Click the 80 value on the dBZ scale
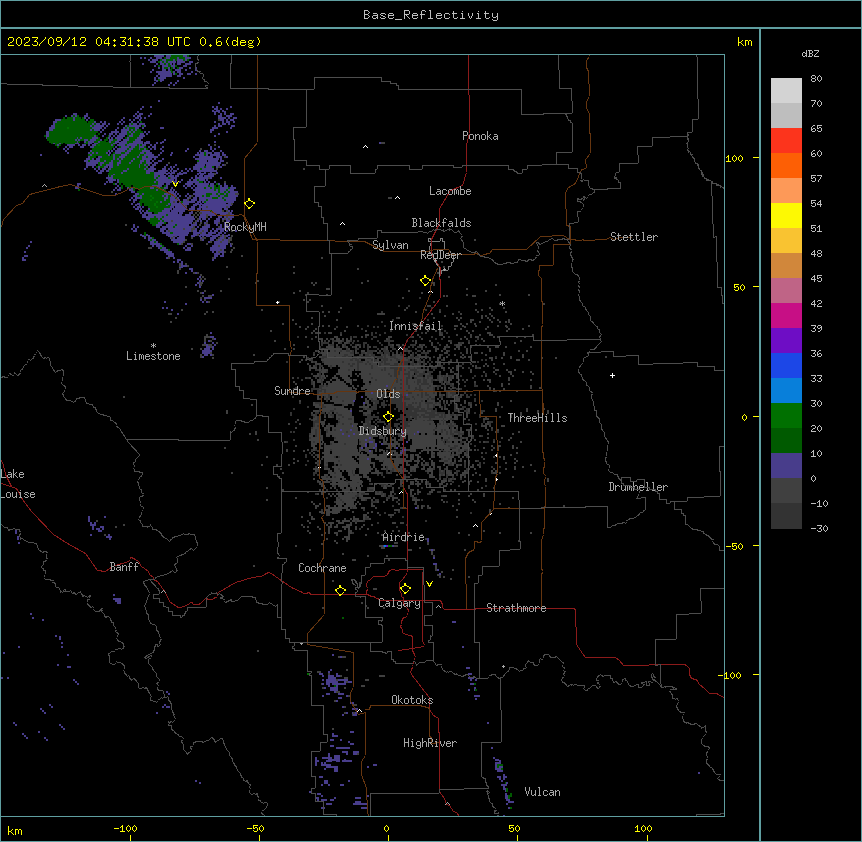This screenshot has width=862, height=842. 816,79
